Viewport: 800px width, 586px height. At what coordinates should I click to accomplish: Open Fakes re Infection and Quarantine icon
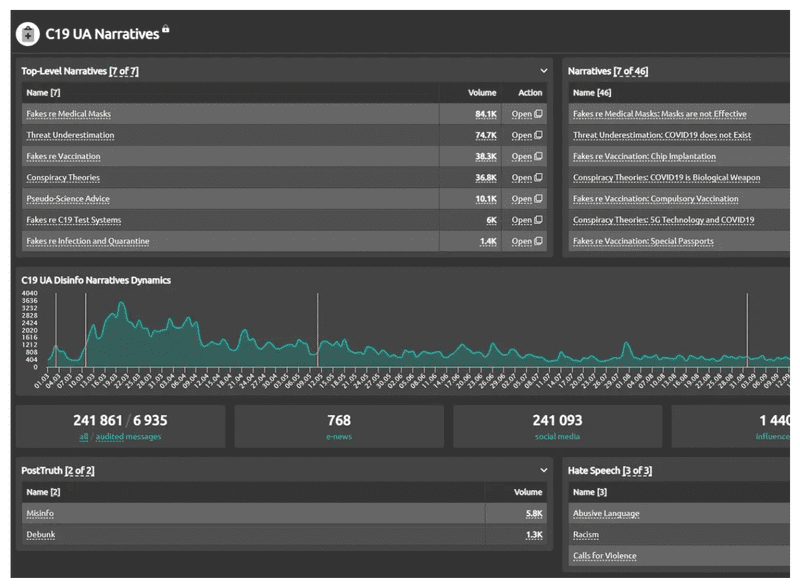coord(538,241)
